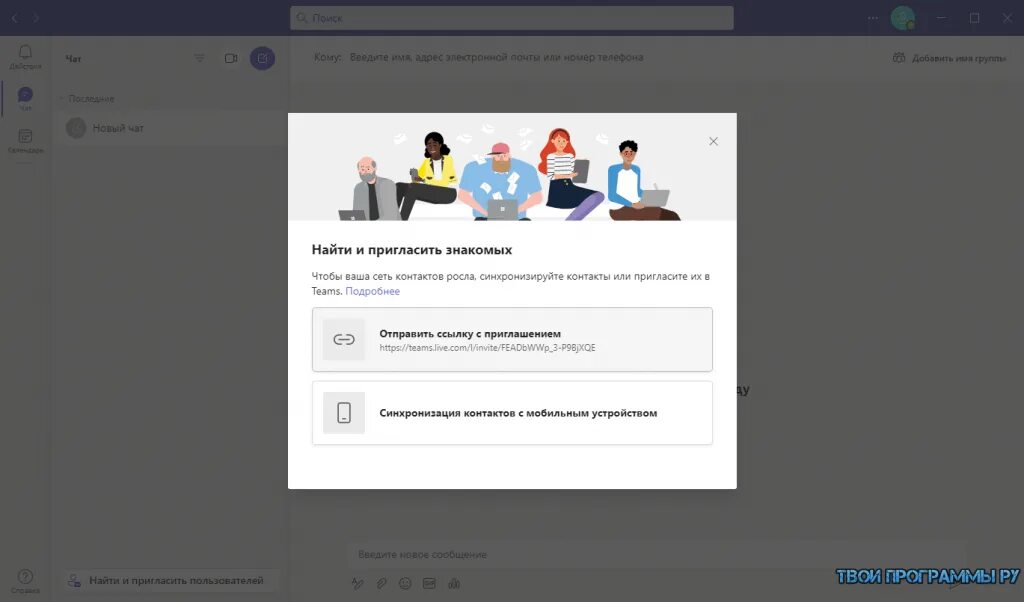Choose Синхронизация контактов с мобильным устройством

(512, 413)
